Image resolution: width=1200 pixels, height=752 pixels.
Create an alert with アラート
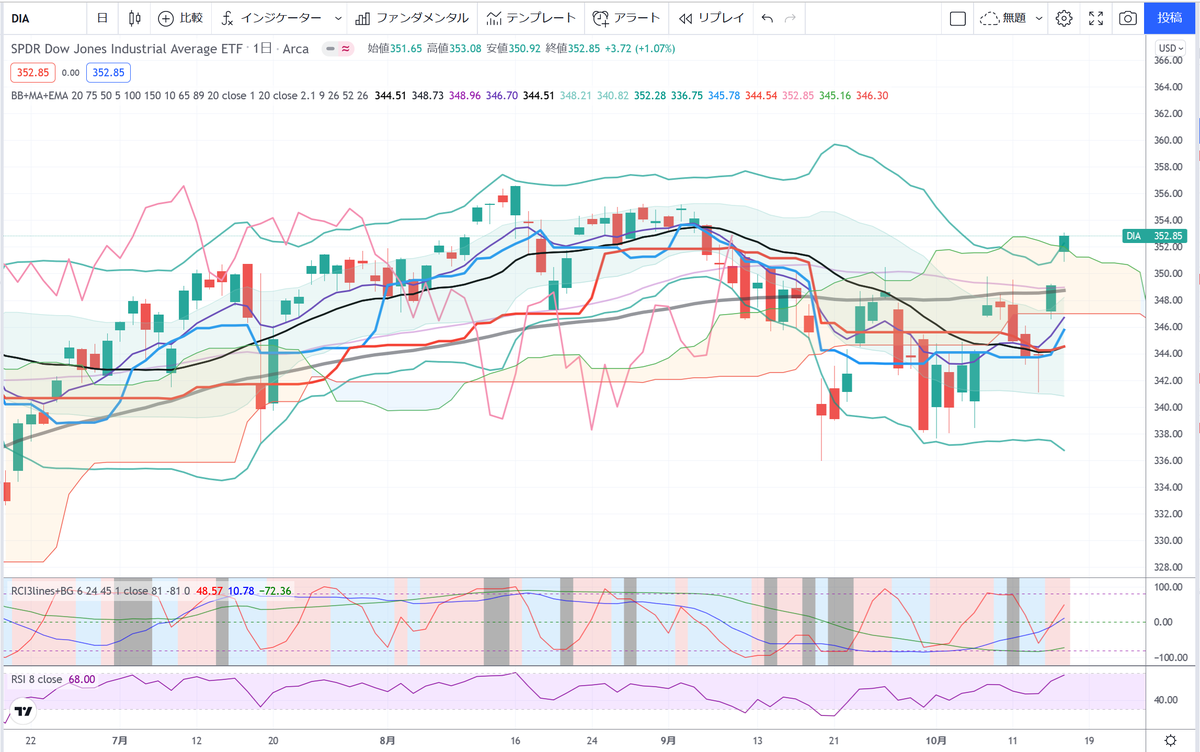click(626, 18)
